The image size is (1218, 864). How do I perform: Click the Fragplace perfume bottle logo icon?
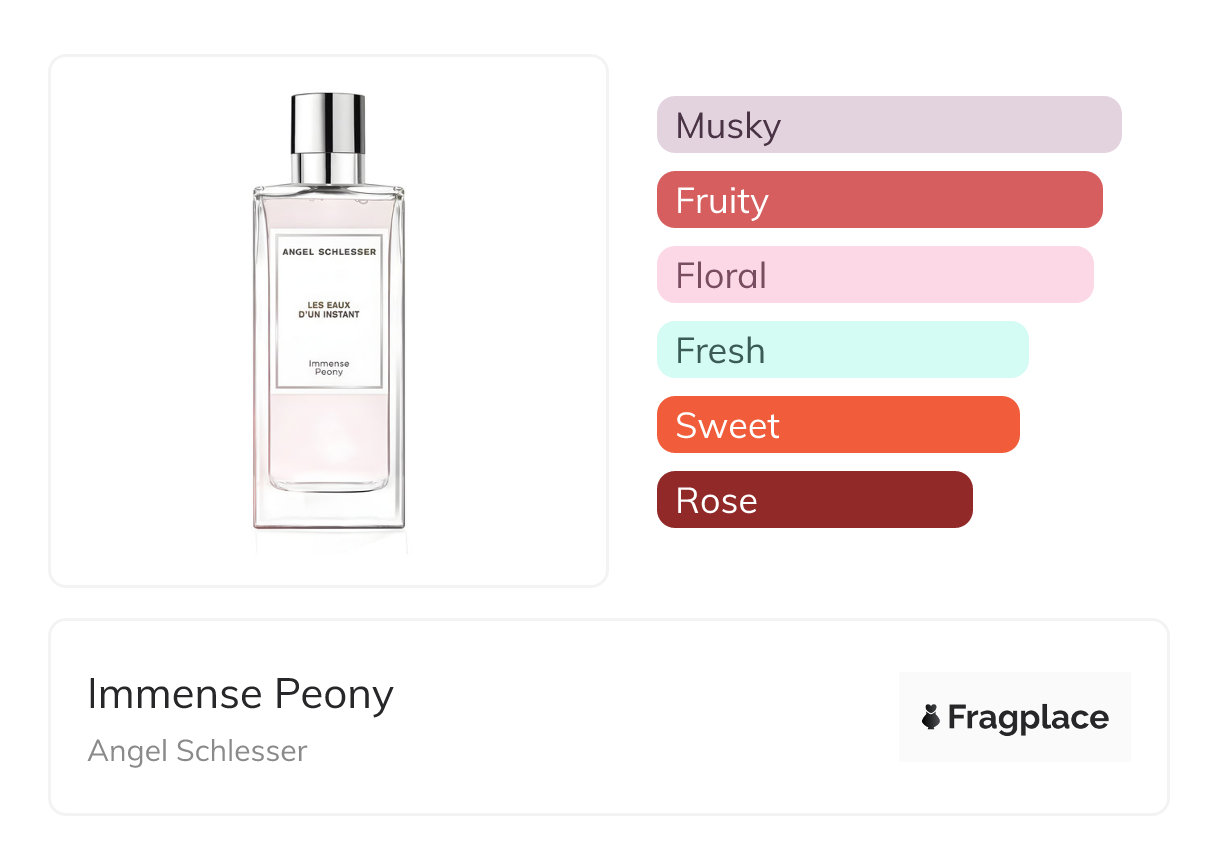click(x=931, y=717)
